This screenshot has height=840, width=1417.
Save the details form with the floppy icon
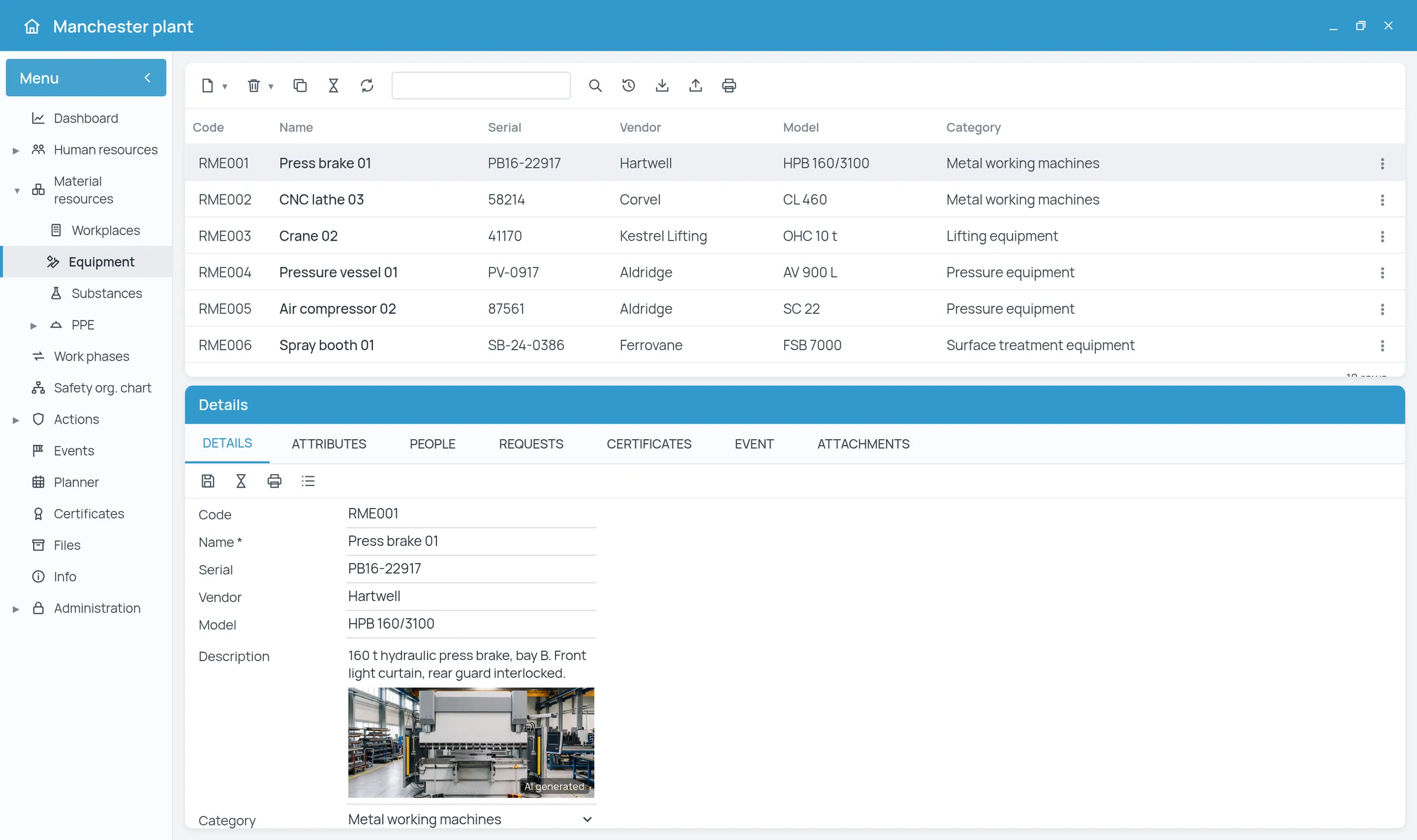(x=208, y=481)
